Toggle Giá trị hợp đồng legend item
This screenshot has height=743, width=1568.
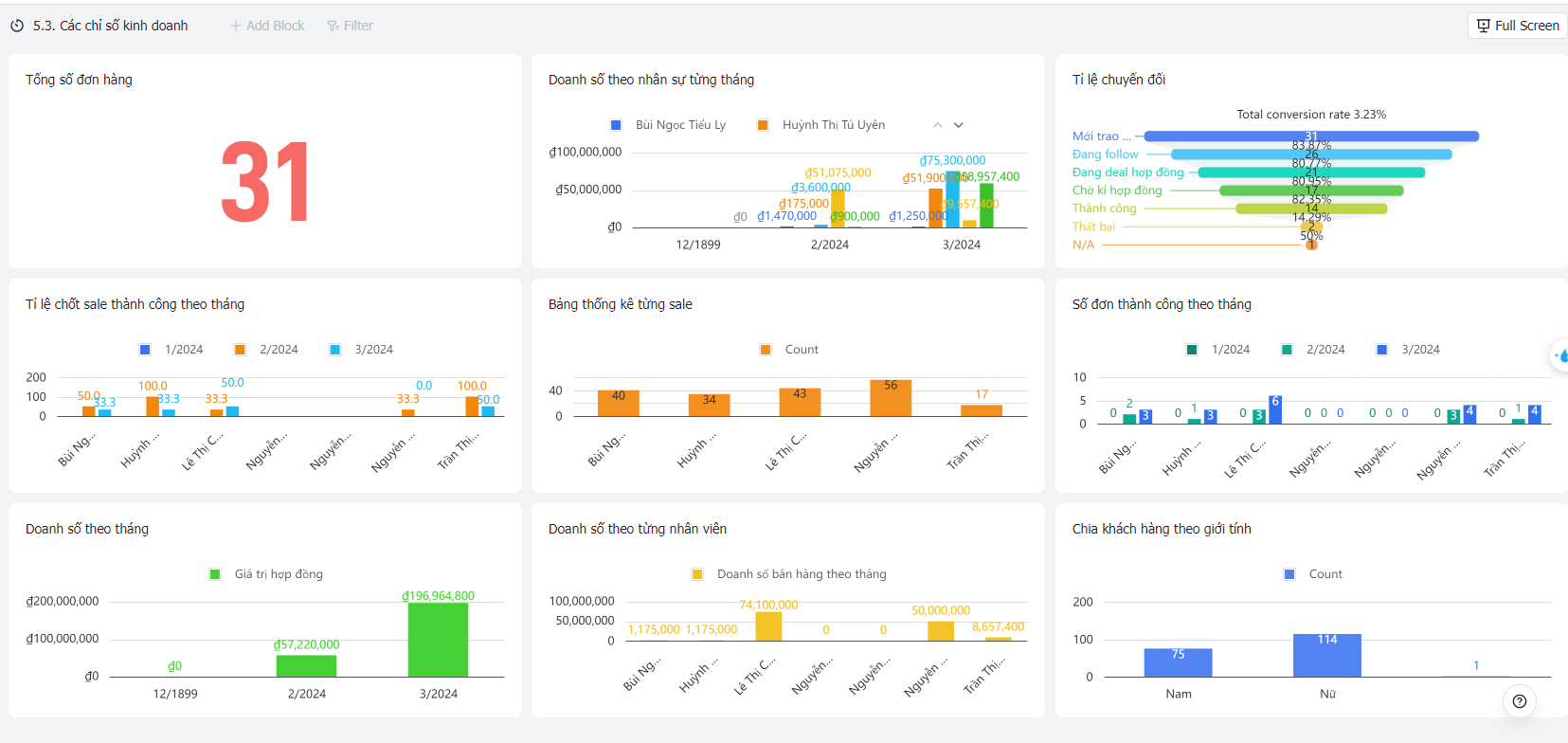(266, 574)
